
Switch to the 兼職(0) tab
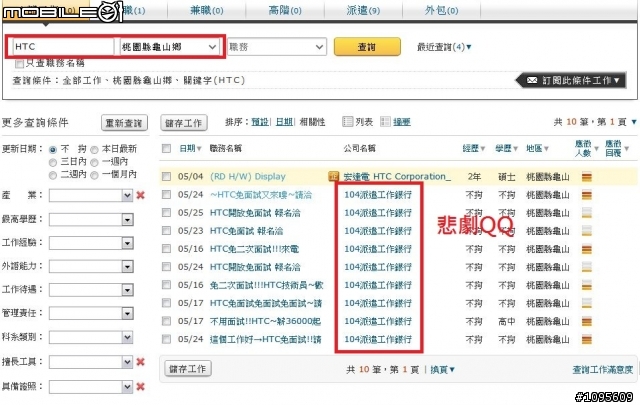pyautogui.click(x=207, y=10)
